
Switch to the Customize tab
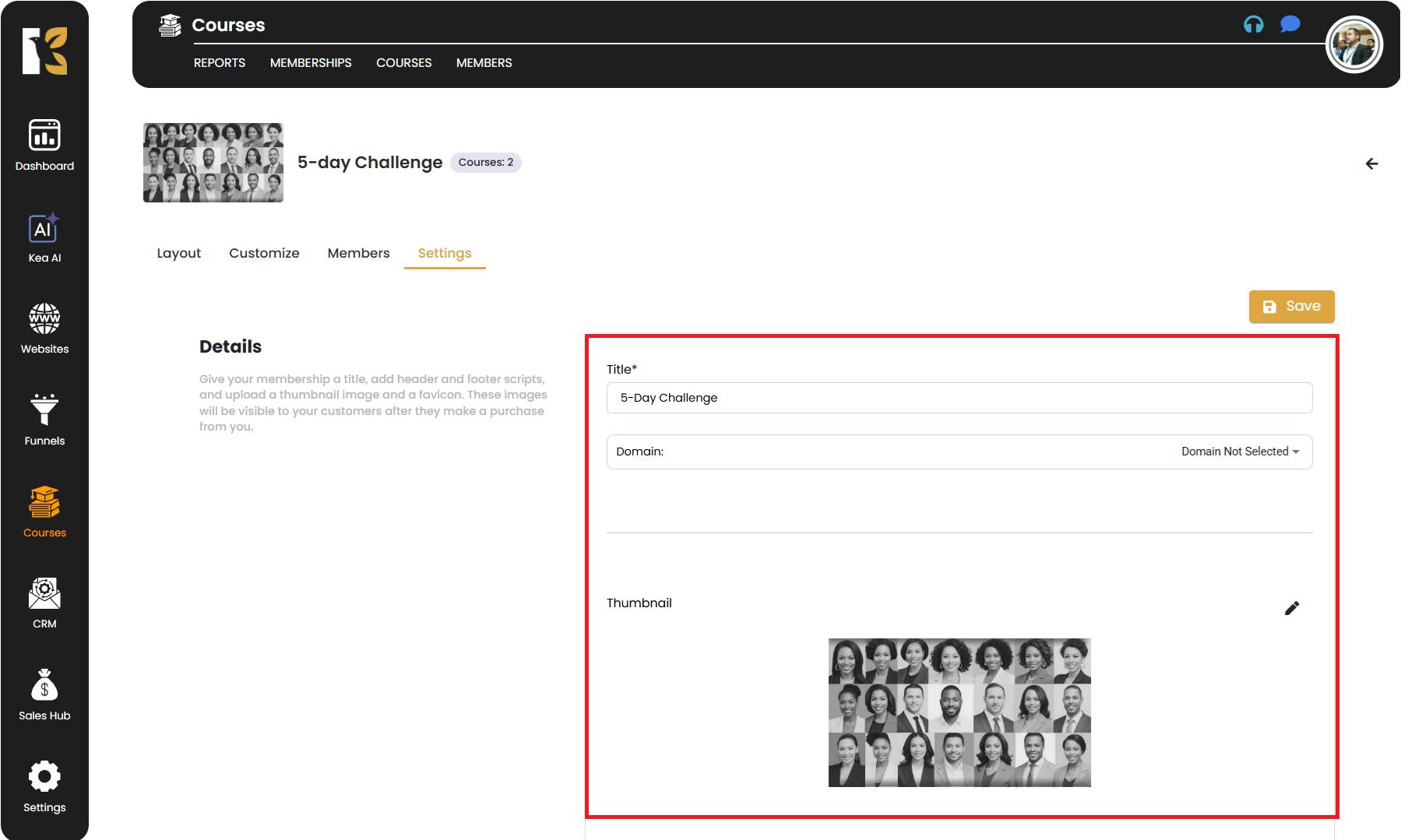click(x=264, y=253)
